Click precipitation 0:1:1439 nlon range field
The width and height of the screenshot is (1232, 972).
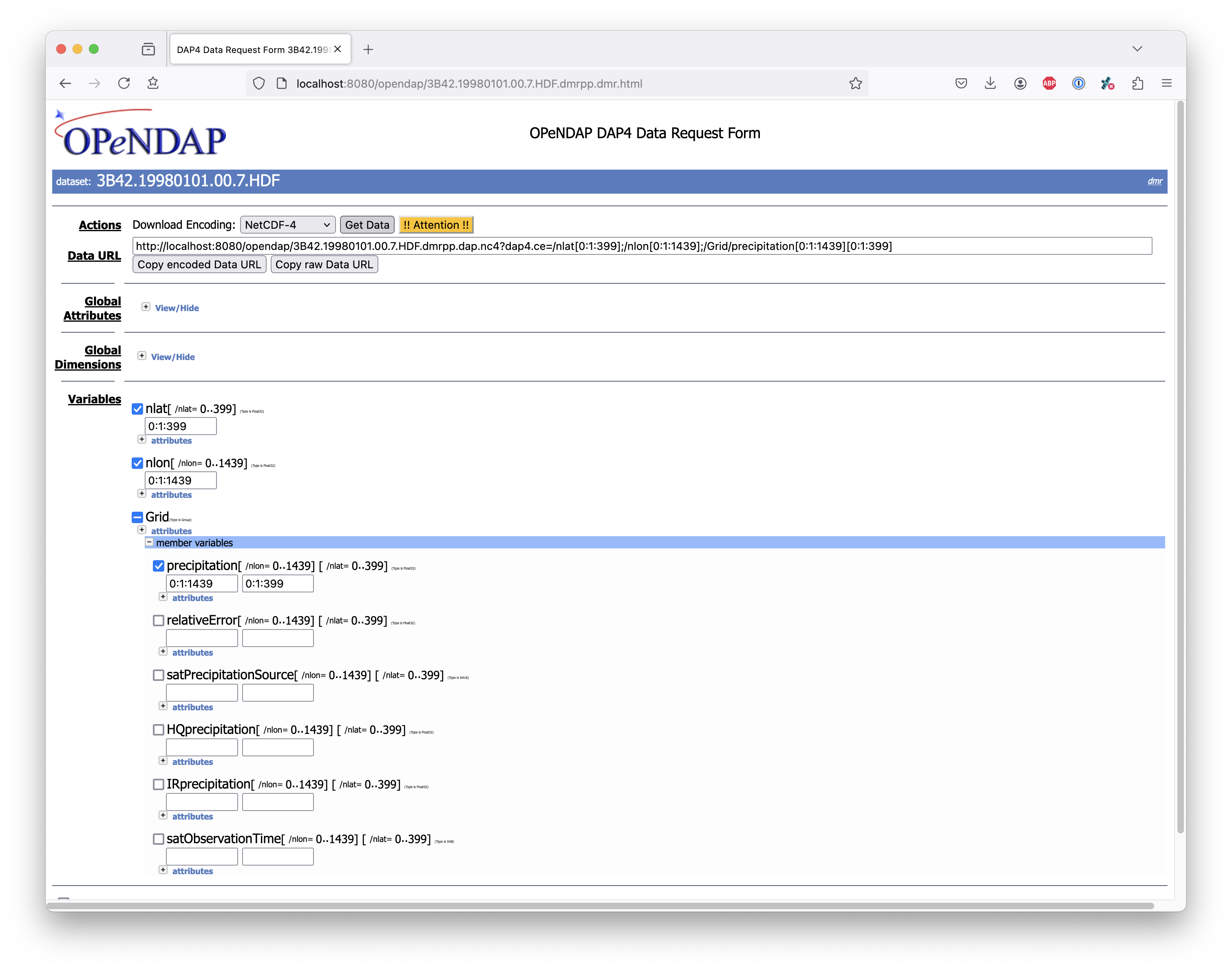[x=201, y=583]
